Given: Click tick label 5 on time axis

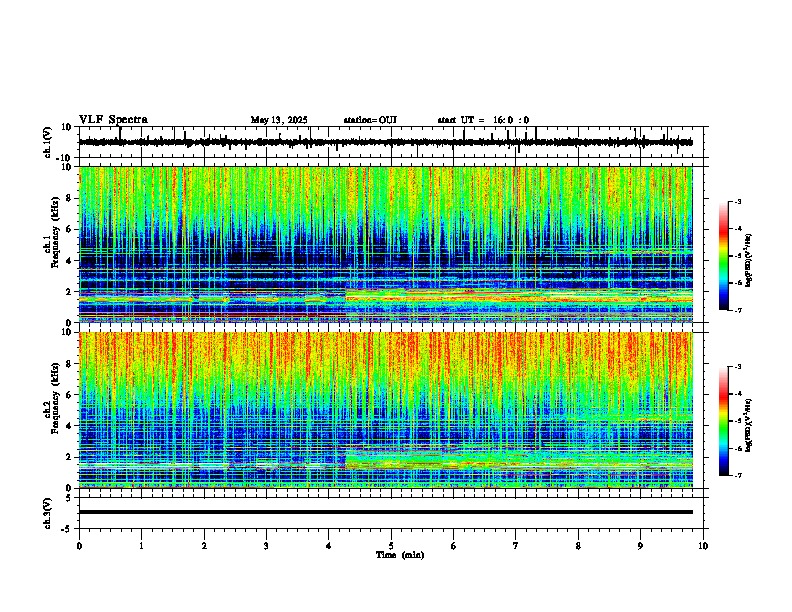Looking at the screenshot, I should (x=391, y=546).
